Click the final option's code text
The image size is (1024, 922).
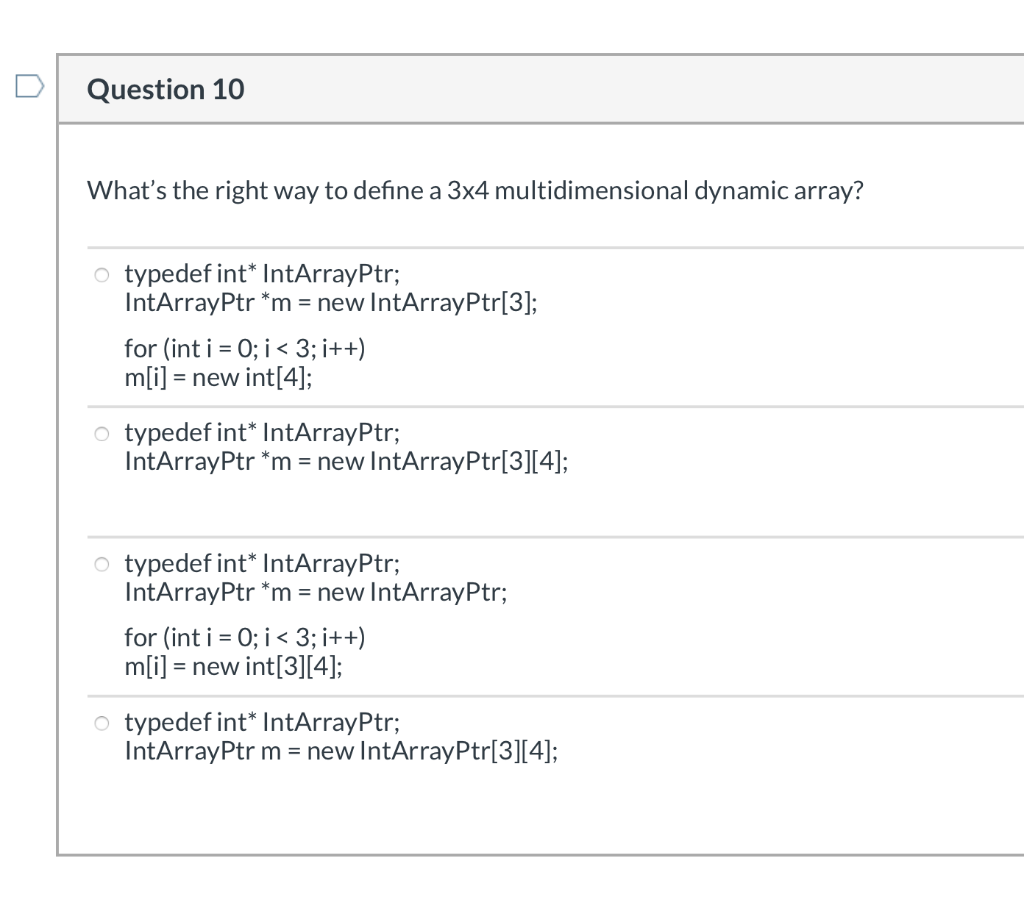click(339, 736)
